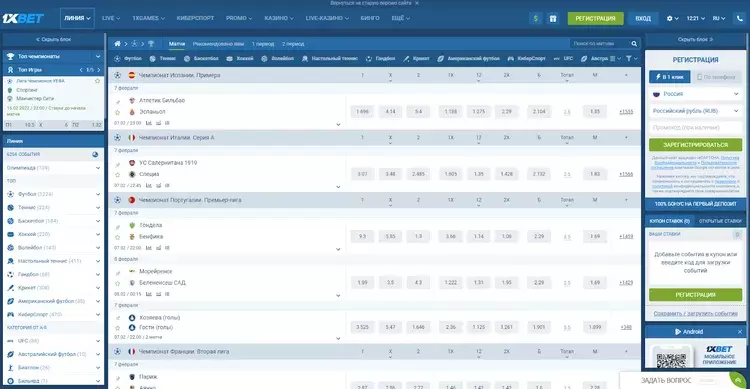Favorite the Салернитана – Специя match star
The image size is (750, 389).
118,175
